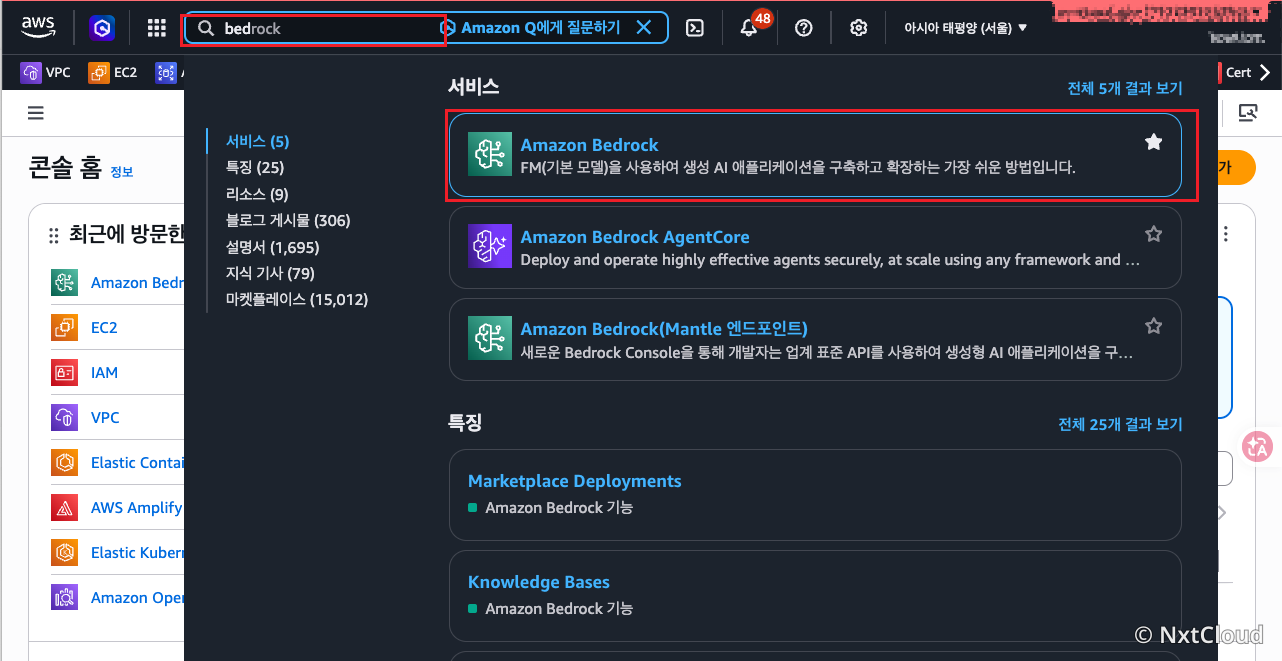This screenshot has width=1282, height=661.
Task: Open Amazon Bedrock(Mantle 엔드포인트) result
Action: (815, 339)
